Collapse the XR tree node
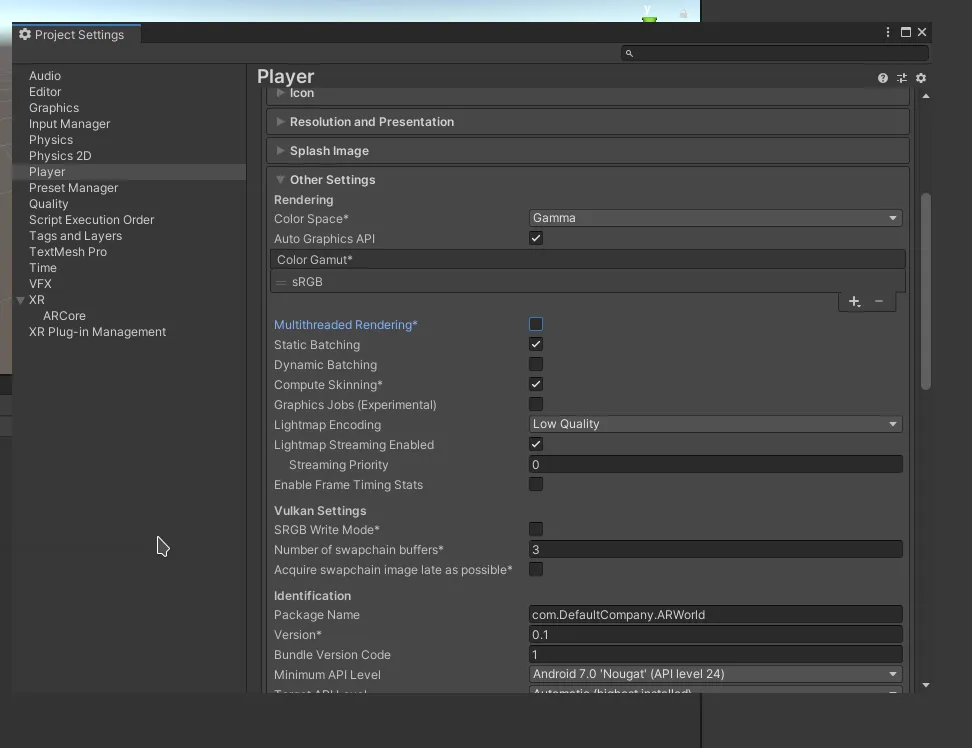 20,300
